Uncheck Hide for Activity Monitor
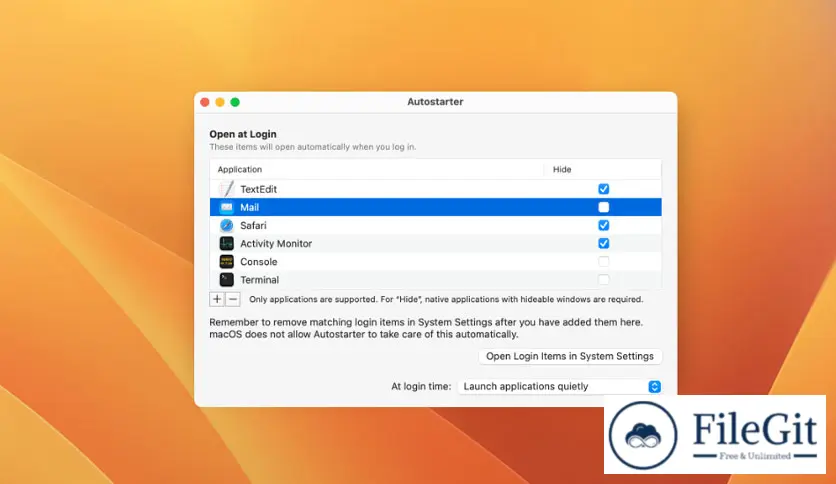Viewport: 836px width, 484px height. tap(604, 243)
